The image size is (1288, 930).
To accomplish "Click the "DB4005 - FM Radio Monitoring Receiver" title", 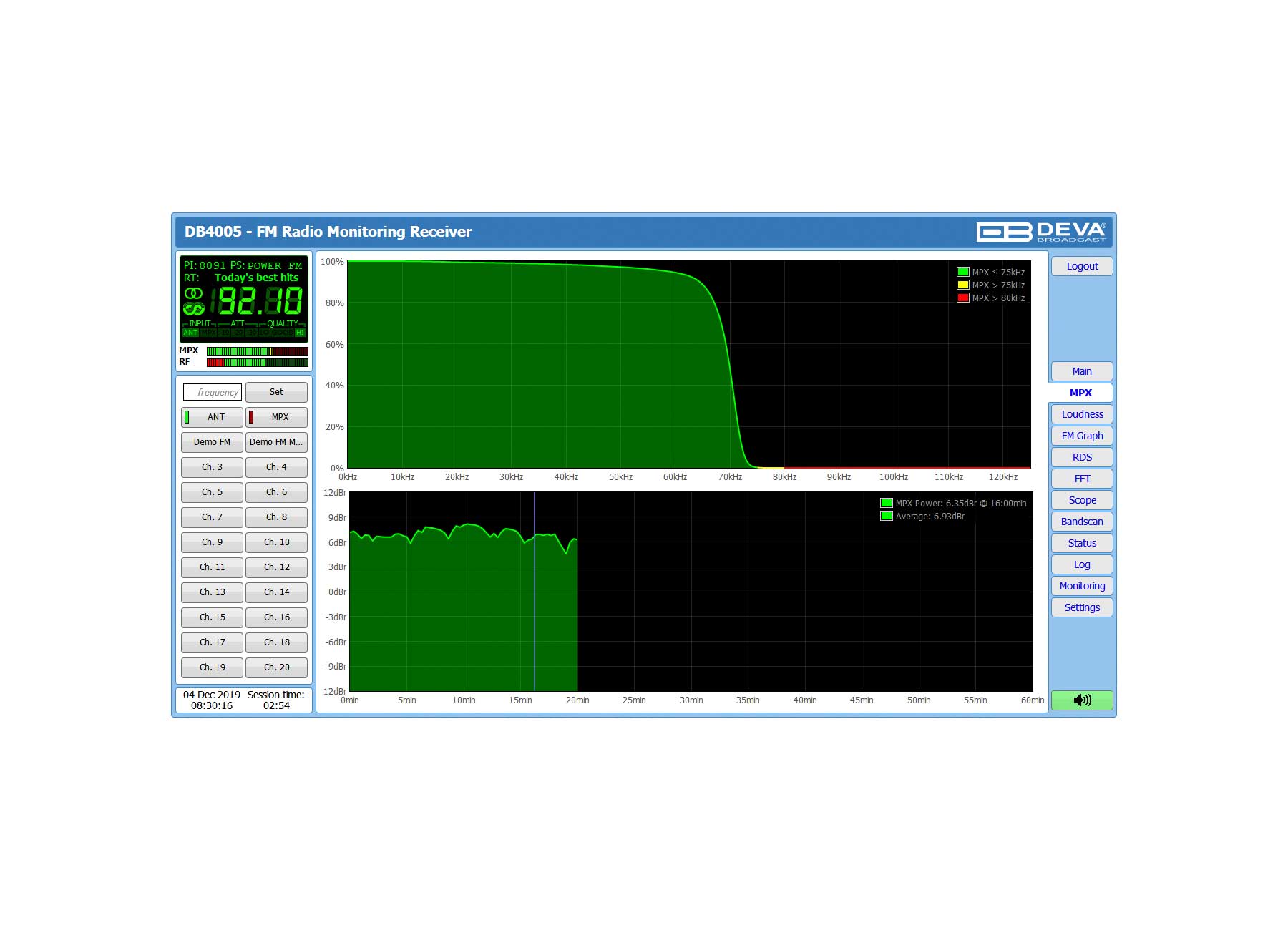I will pos(328,232).
